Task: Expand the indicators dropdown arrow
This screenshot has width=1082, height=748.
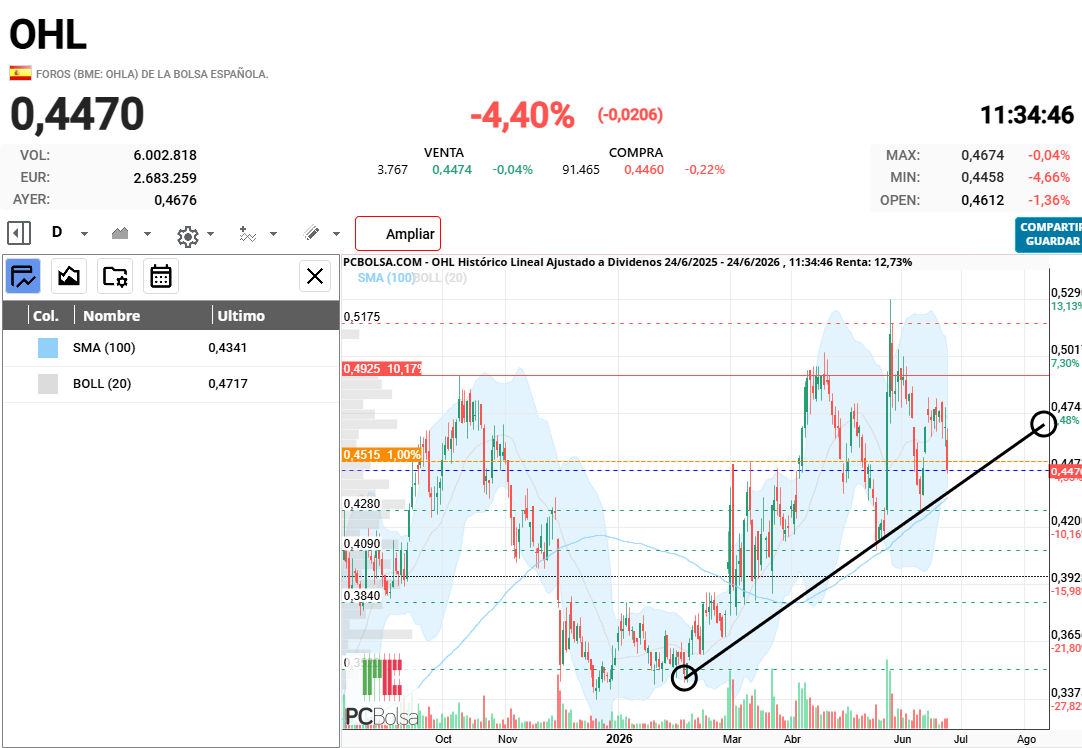Action: (273, 234)
